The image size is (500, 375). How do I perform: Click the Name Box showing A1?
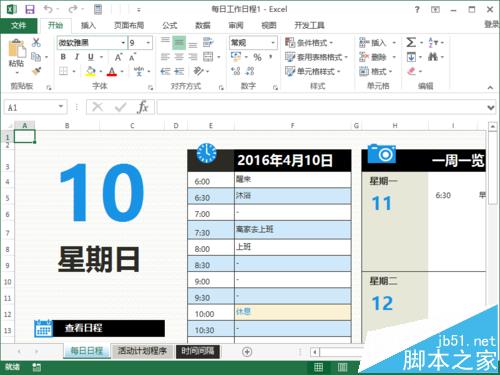pos(35,107)
